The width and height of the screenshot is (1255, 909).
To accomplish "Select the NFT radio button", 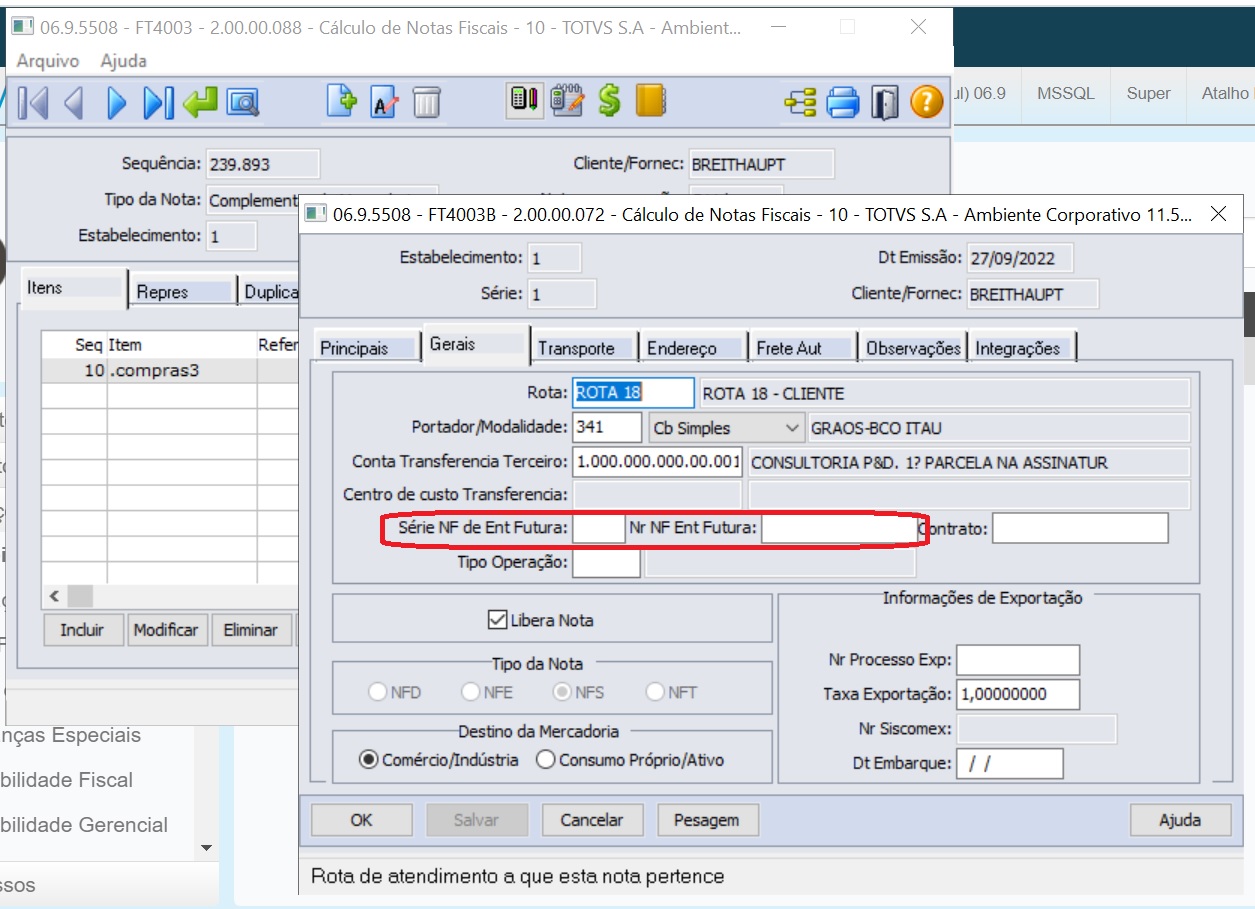I will point(656,691).
